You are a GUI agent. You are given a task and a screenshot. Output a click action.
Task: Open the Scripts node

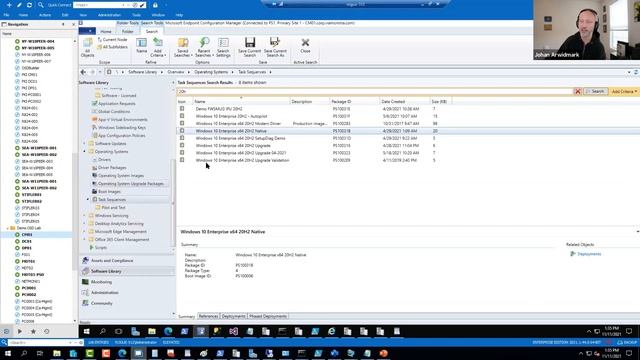(x=100, y=247)
